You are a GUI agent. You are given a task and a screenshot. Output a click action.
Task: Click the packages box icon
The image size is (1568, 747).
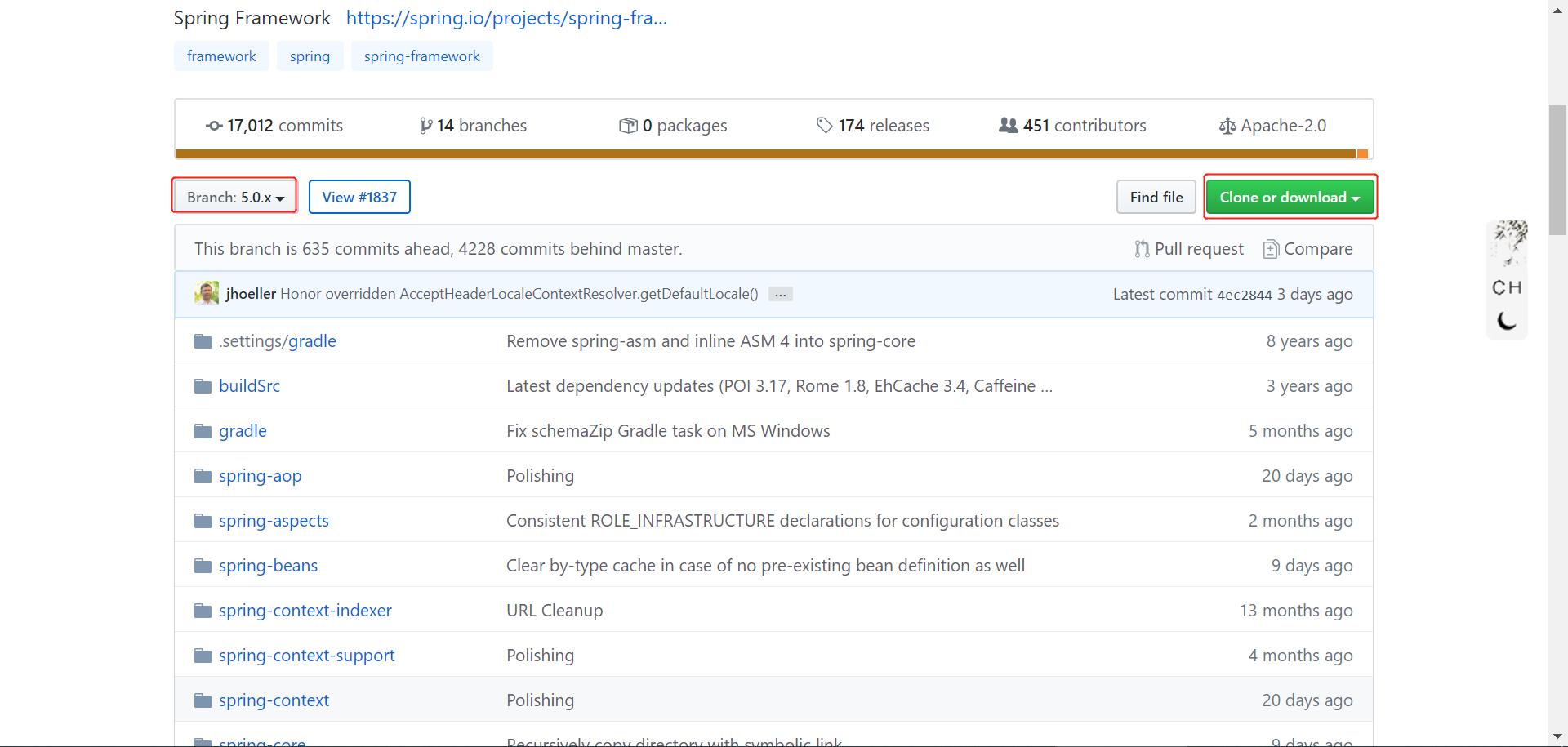coord(628,126)
